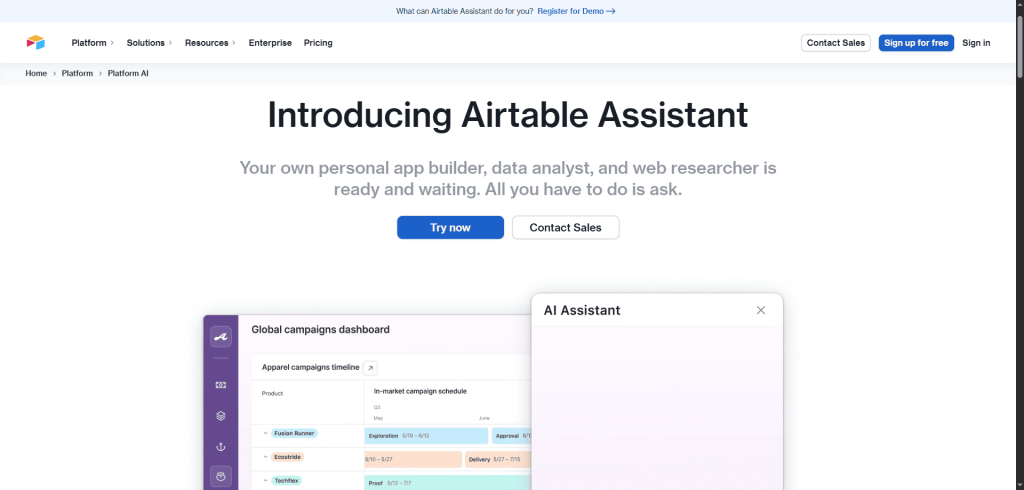Click Platform AI breadcrumb
Image resolution: width=1024 pixels, height=490 pixels.
point(128,73)
